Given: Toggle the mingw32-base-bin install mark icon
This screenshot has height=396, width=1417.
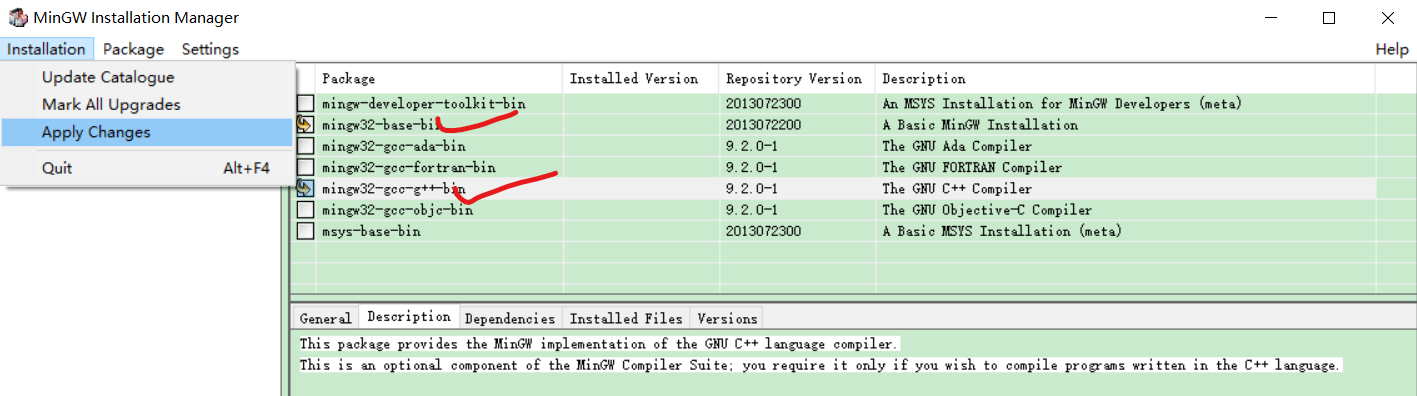Looking at the screenshot, I should [305, 125].
